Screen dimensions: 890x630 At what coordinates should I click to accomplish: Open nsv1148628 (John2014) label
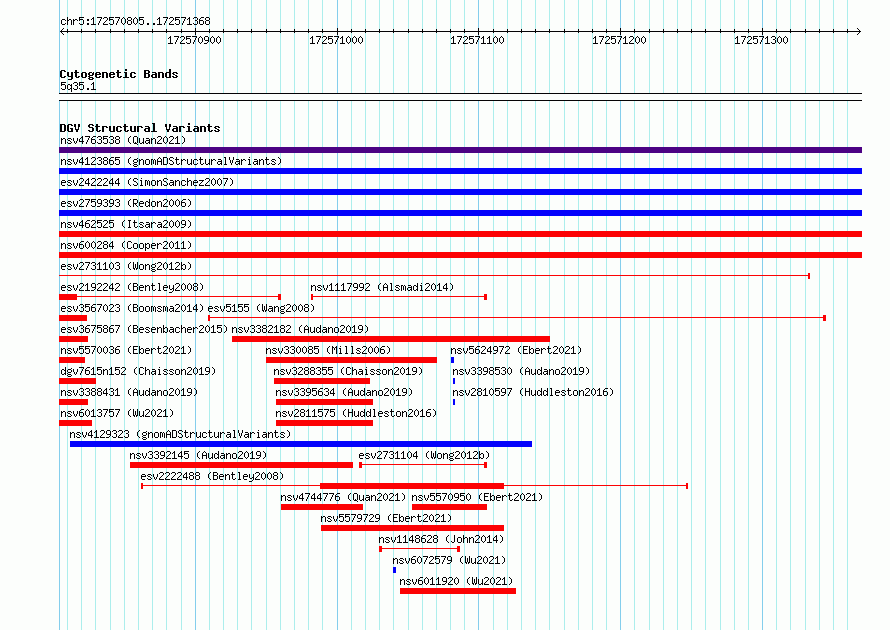(441, 539)
